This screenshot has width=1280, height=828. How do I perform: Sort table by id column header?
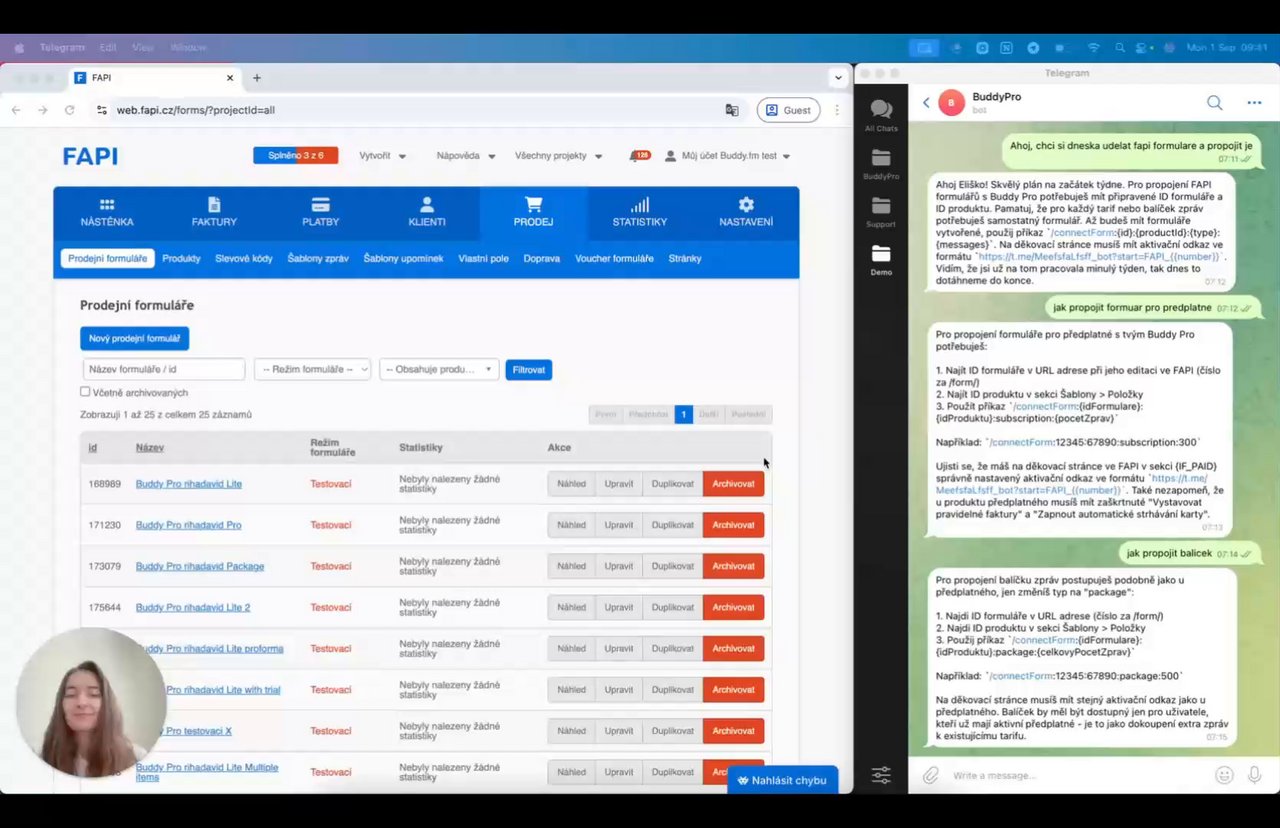[x=92, y=447]
